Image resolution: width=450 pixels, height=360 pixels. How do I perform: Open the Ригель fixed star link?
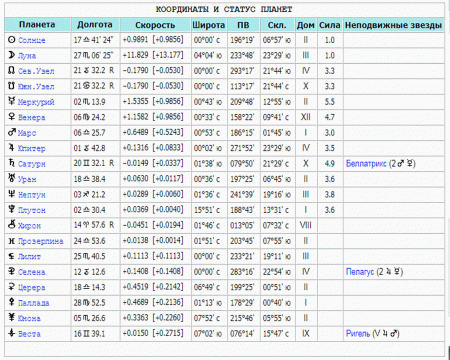tap(358, 333)
